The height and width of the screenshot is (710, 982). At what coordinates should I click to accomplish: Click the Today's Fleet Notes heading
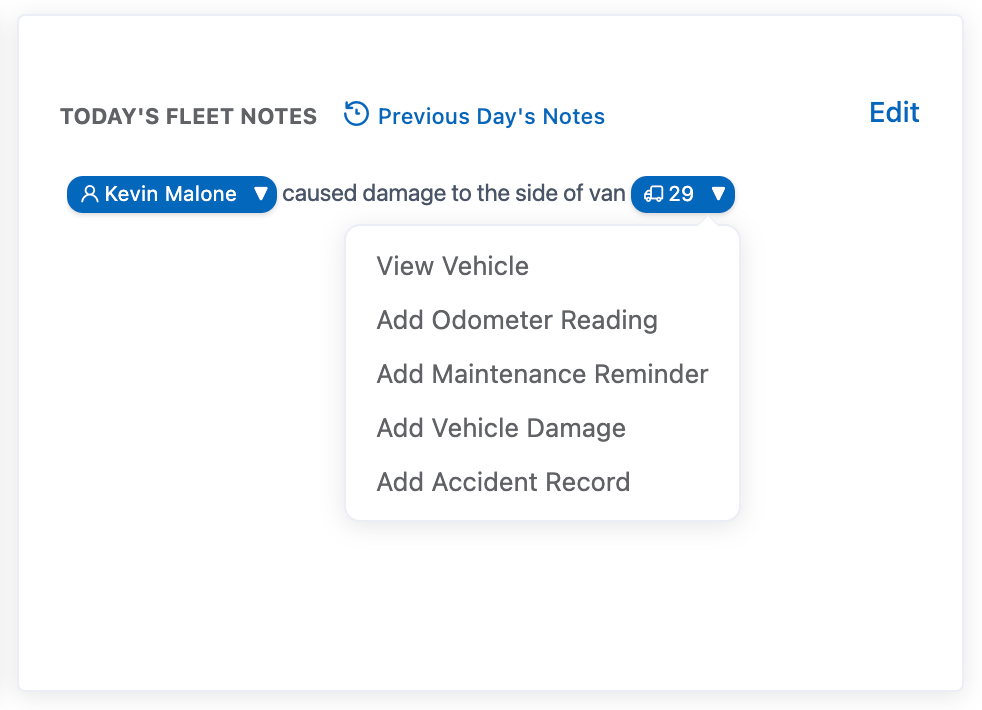[188, 117]
